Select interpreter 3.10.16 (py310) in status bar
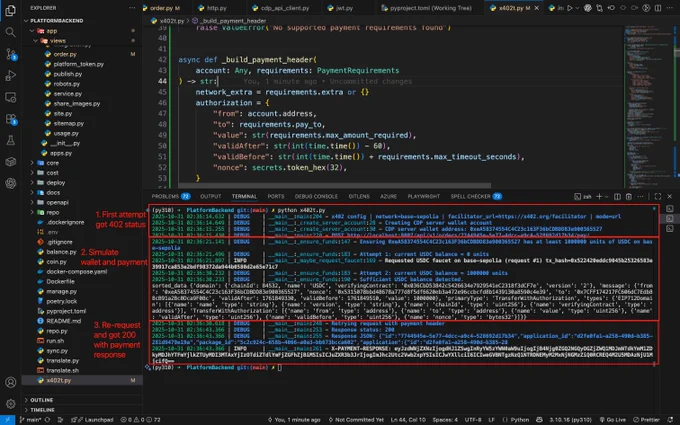Screen dimensions: 680x425 pyautogui.click(x=571, y=420)
